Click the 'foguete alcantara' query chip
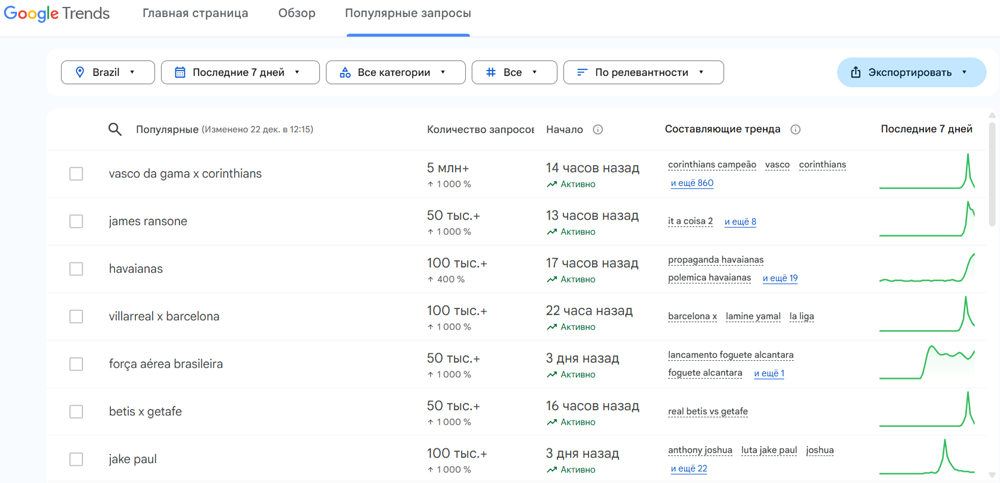This screenshot has width=1000, height=483. point(705,373)
